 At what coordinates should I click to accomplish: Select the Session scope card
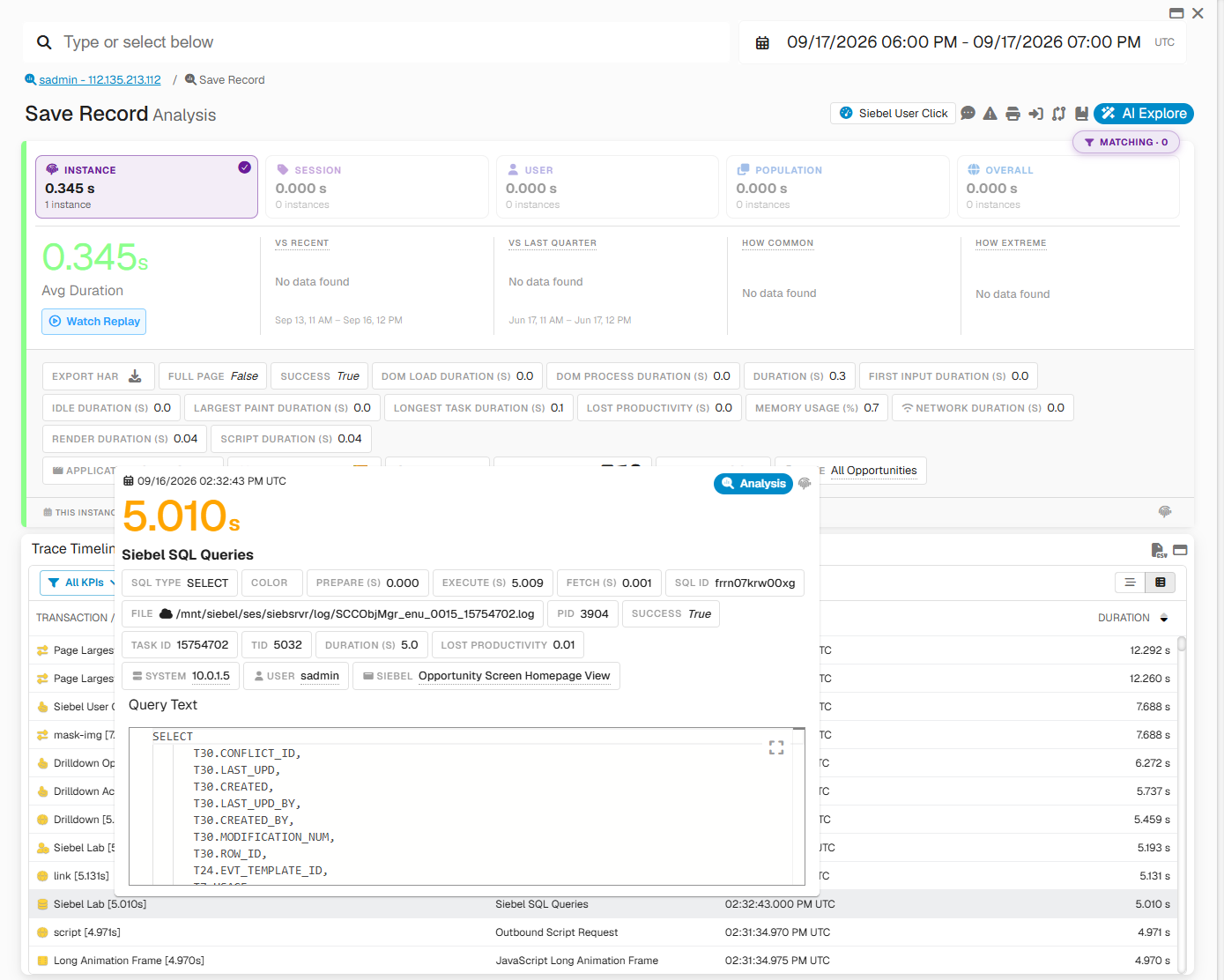[377, 187]
